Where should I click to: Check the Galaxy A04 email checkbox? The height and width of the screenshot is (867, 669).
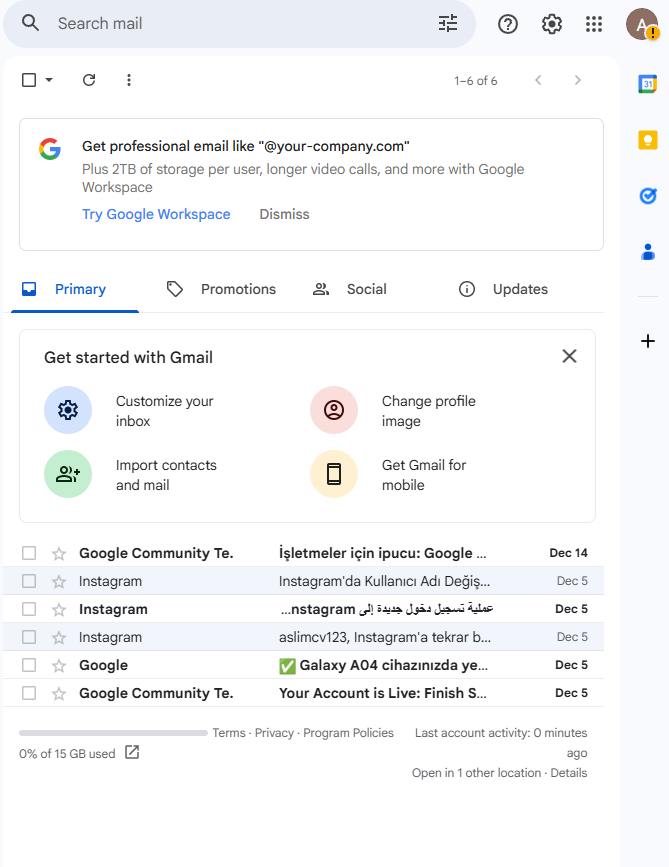tap(29, 665)
